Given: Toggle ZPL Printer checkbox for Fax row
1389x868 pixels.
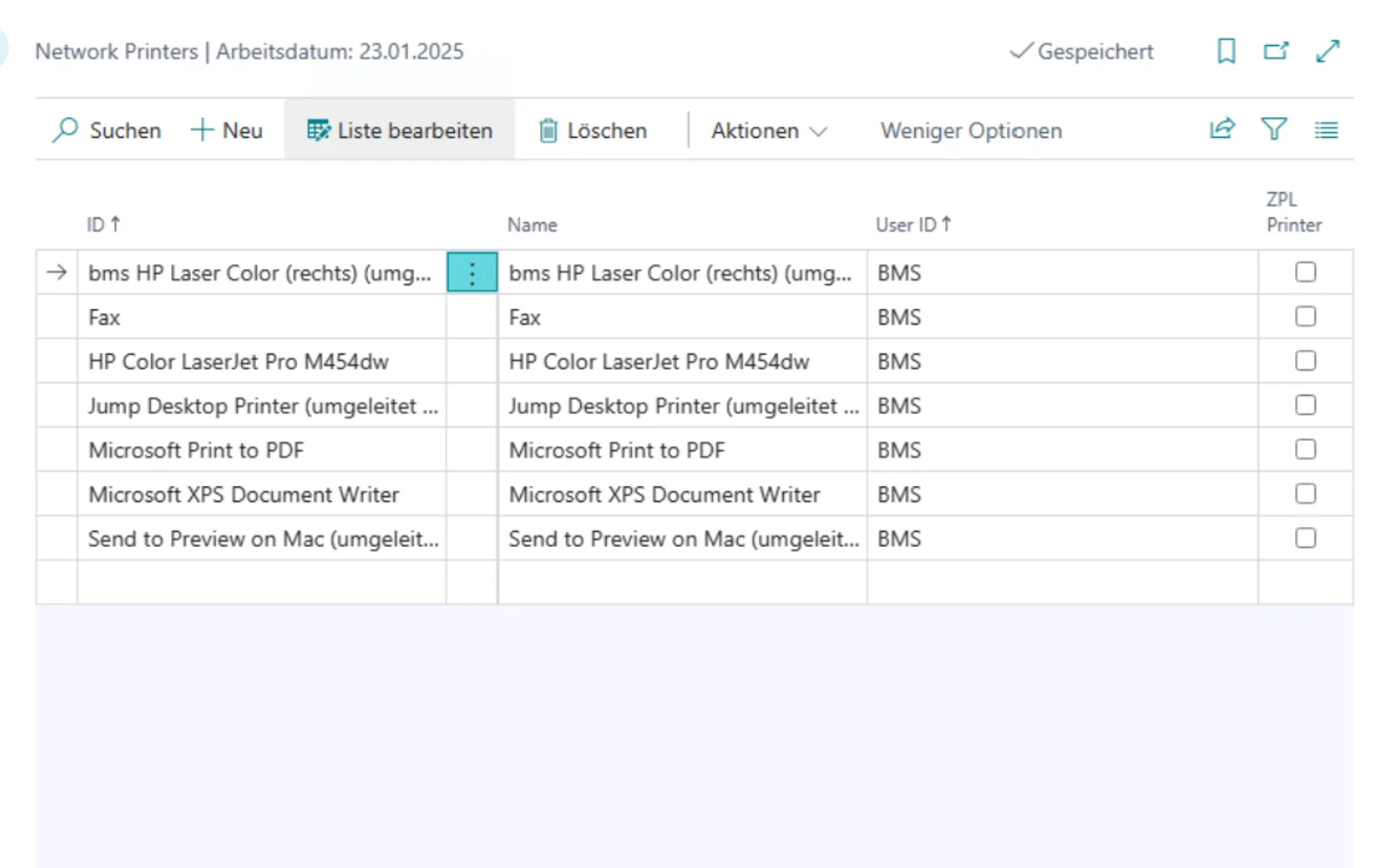Looking at the screenshot, I should point(1306,316).
